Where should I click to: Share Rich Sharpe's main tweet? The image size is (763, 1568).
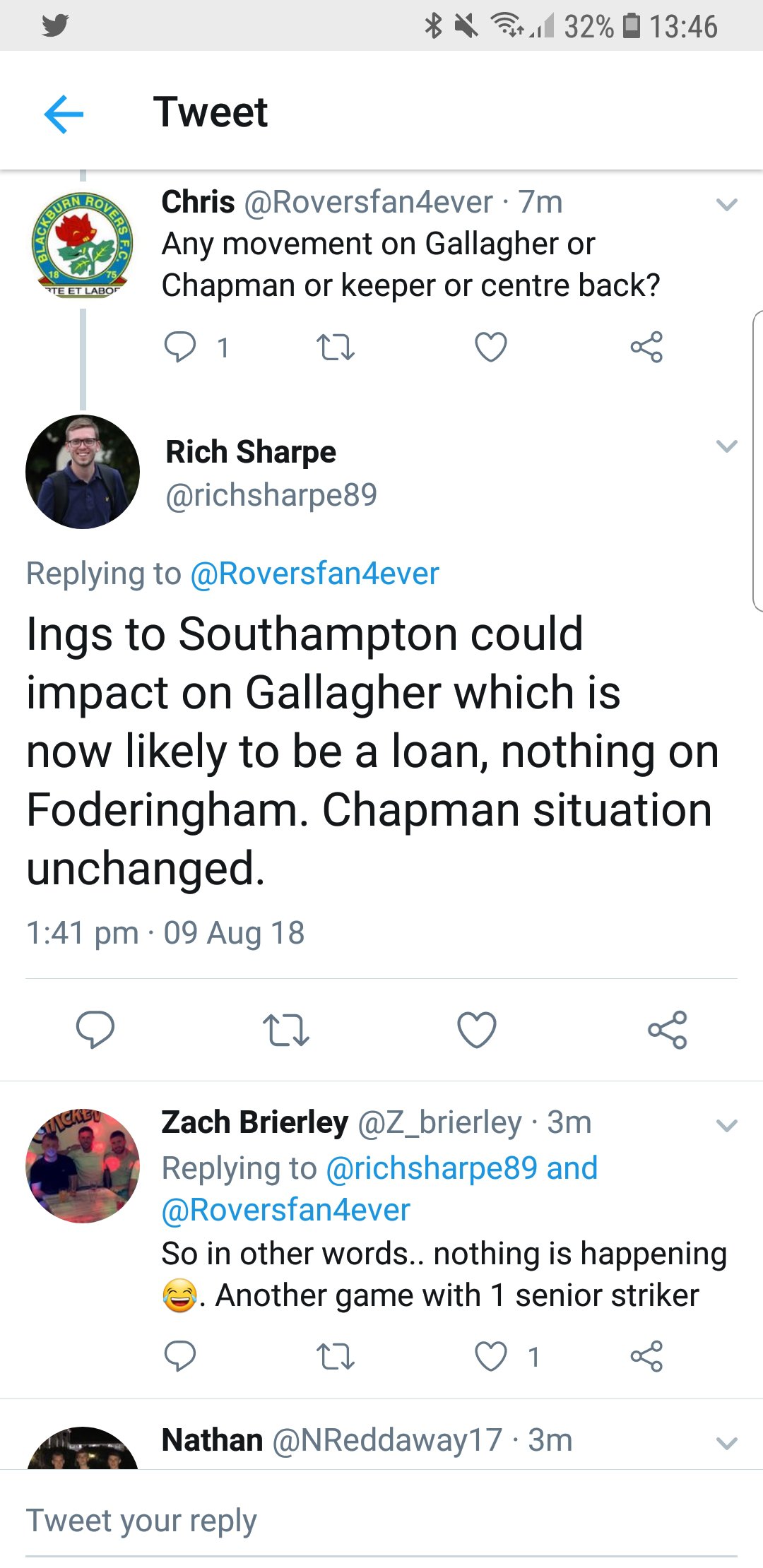668,1029
